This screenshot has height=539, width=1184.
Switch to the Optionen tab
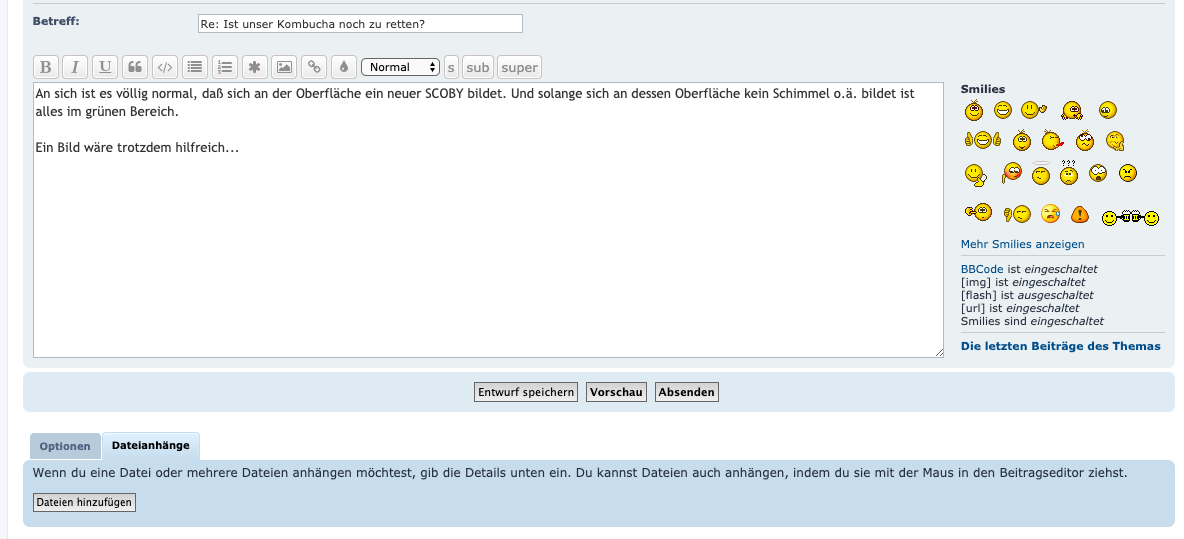[x=65, y=446]
